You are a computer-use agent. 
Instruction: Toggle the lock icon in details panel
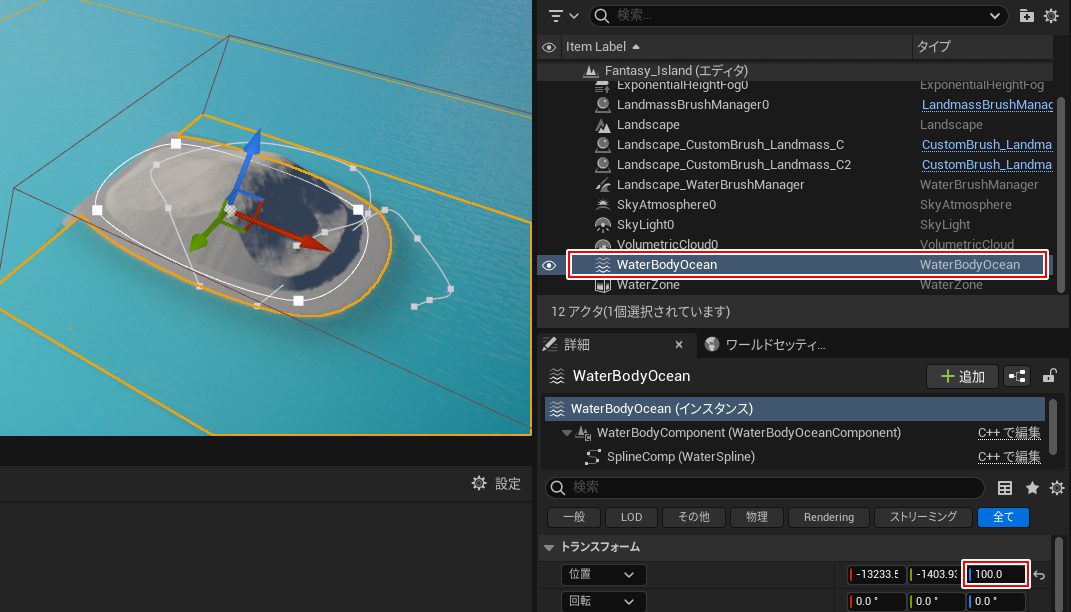click(x=1049, y=376)
